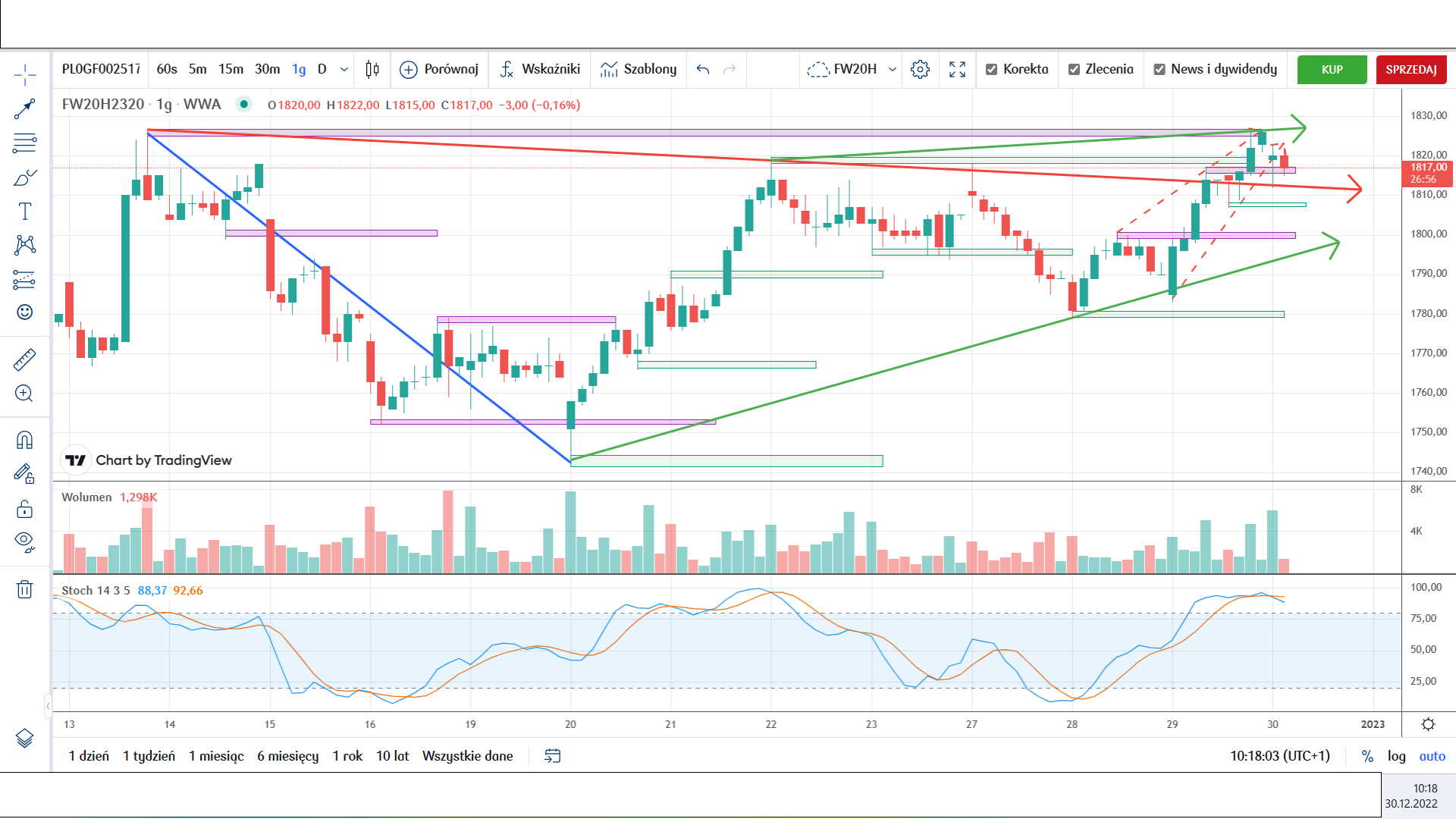Click the red SPRZEDAJ sell button
The height and width of the screenshot is (819, 1456).
coord(1411,70)
